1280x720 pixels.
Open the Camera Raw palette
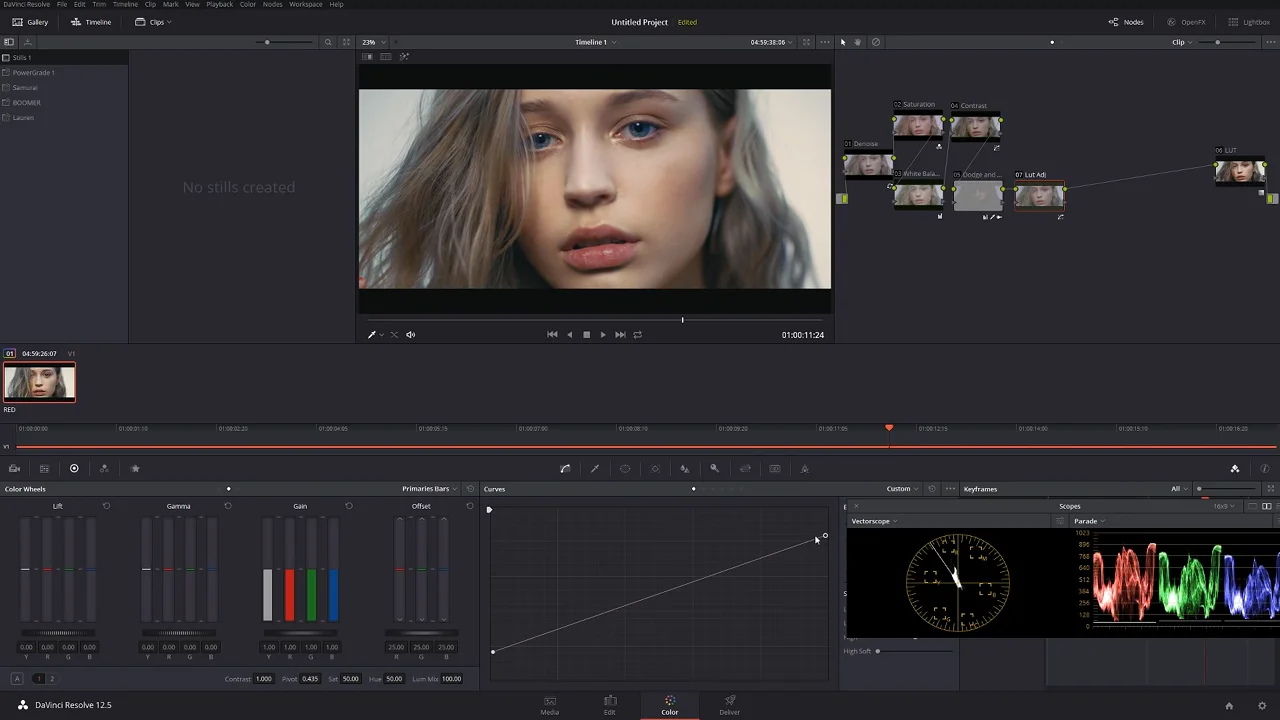pyautogui.click(x=14, y=468)
